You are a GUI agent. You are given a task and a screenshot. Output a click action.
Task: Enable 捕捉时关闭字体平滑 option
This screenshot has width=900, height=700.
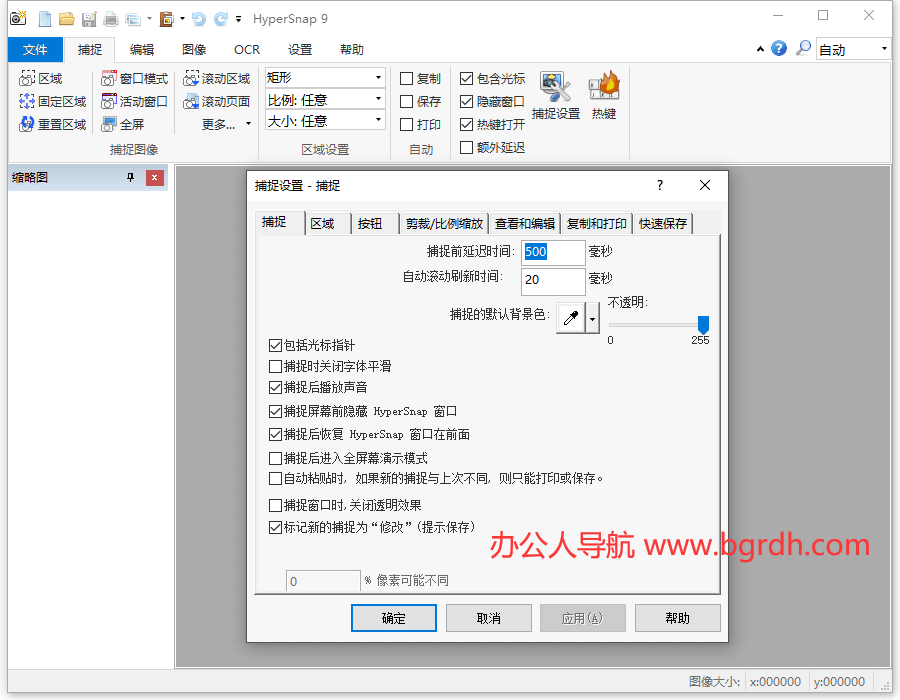[275, 366]
